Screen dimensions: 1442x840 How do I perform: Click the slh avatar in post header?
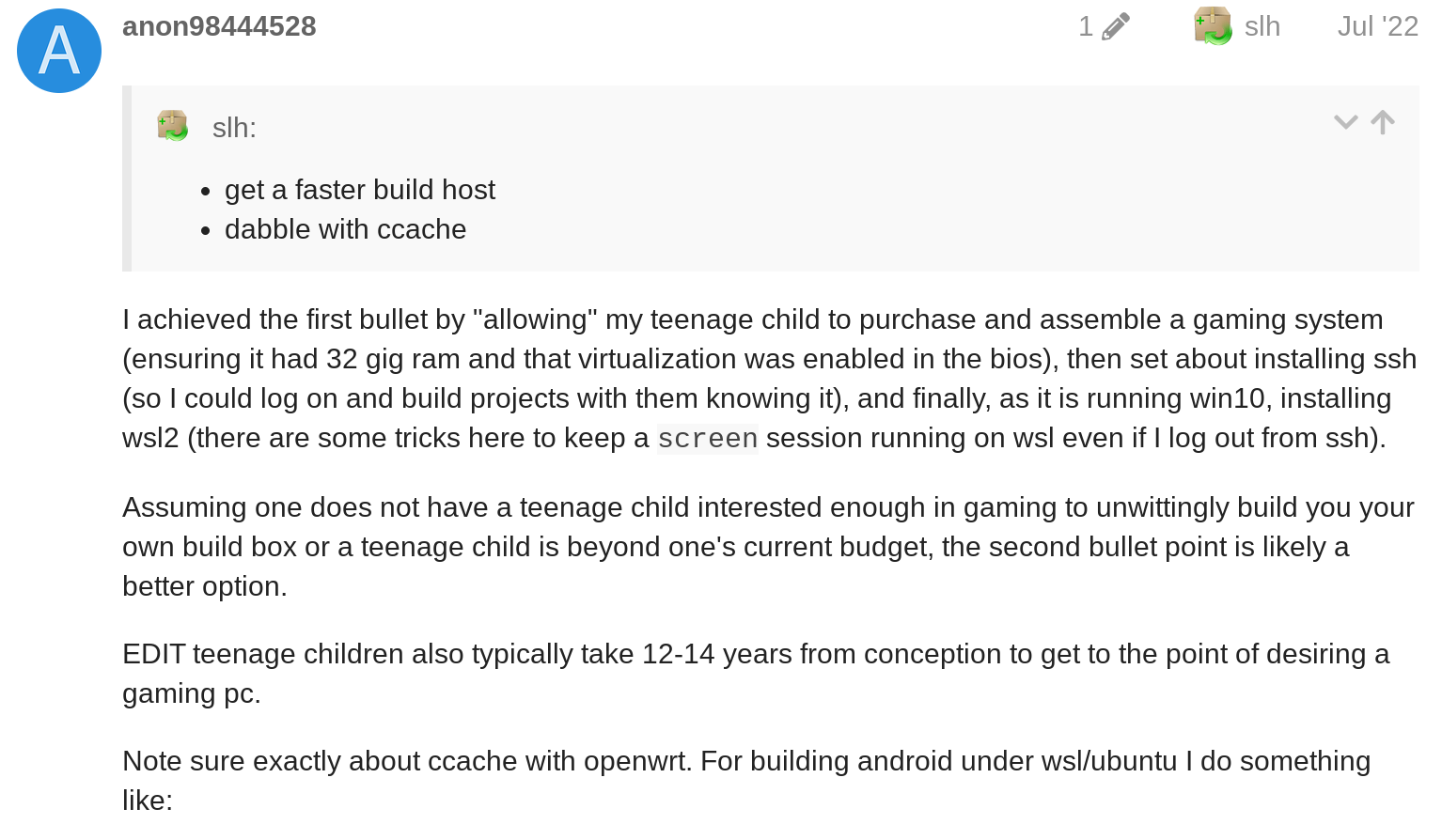pos(1213,26)
